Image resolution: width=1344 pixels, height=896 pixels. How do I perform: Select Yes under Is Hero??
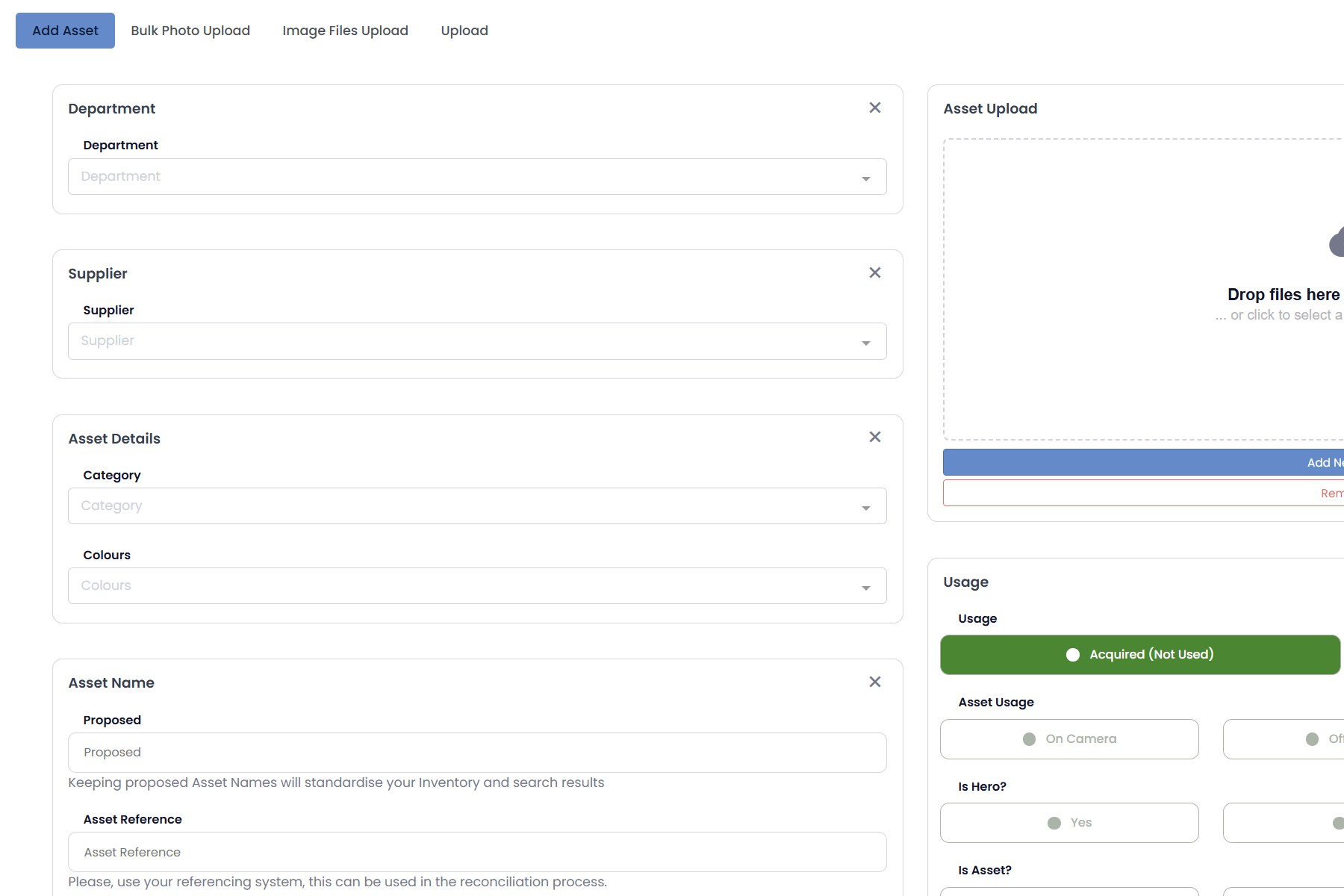1069,822
